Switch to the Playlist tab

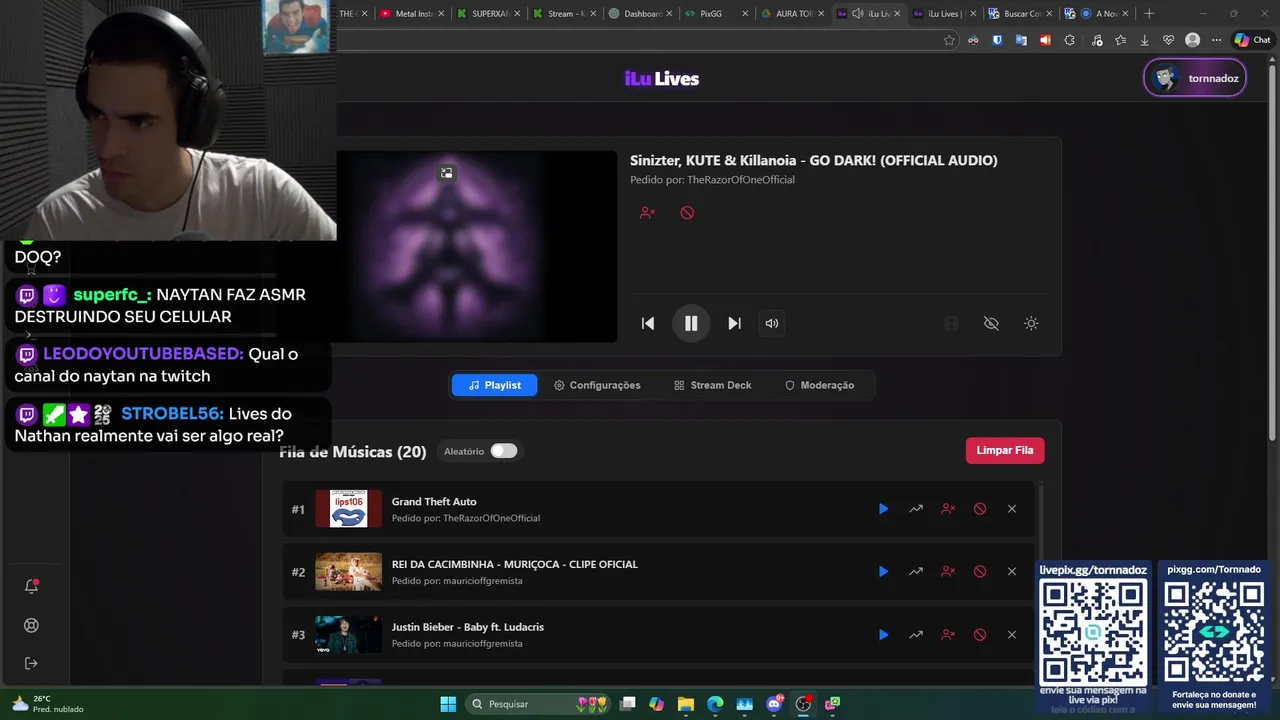pyautogui.click(x=494, y=385)
